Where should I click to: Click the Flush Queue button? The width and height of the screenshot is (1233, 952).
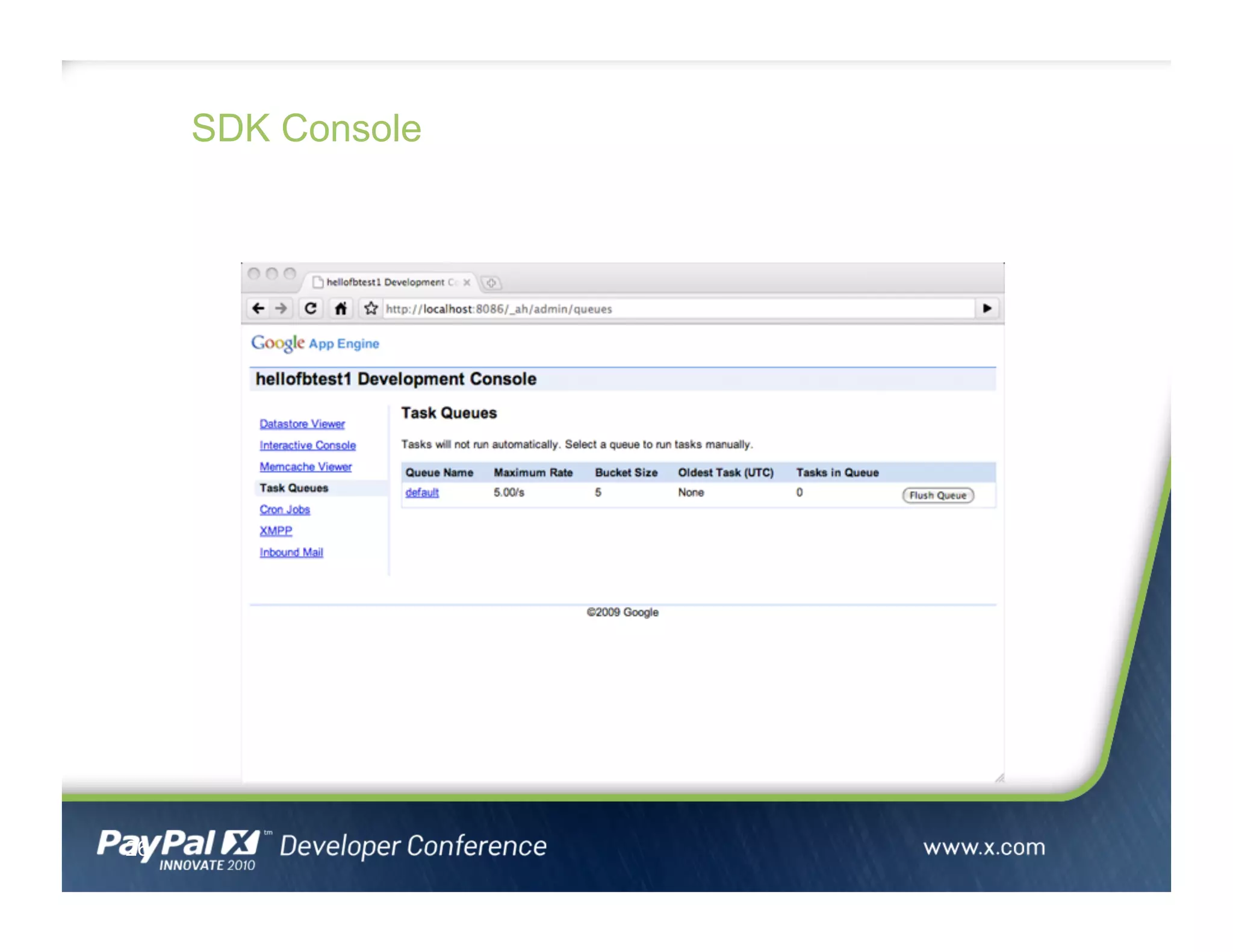(x=937, y=495)
